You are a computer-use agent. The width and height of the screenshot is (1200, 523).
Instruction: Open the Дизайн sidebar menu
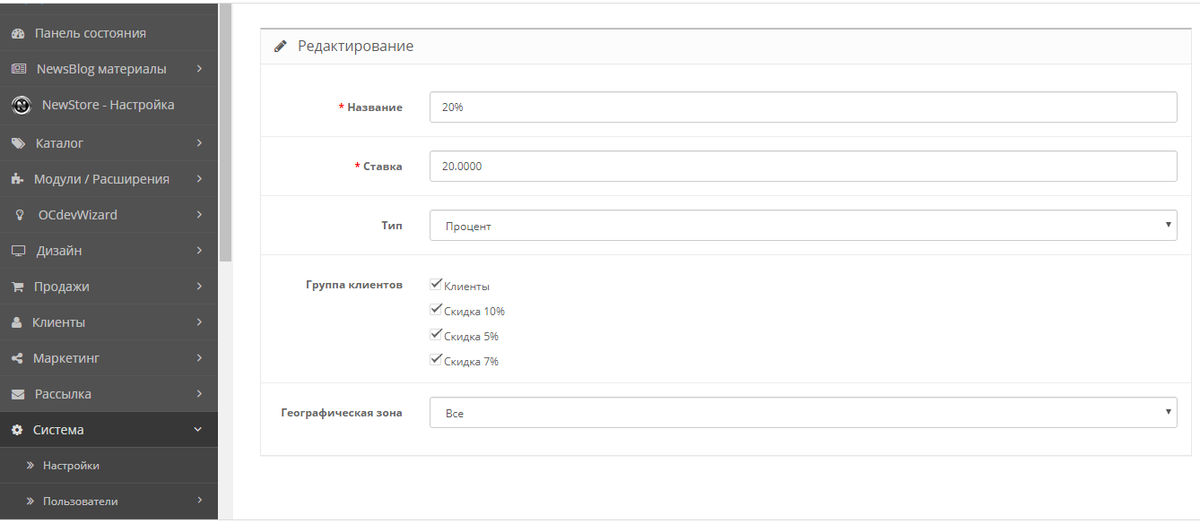(x=109, y=250)
